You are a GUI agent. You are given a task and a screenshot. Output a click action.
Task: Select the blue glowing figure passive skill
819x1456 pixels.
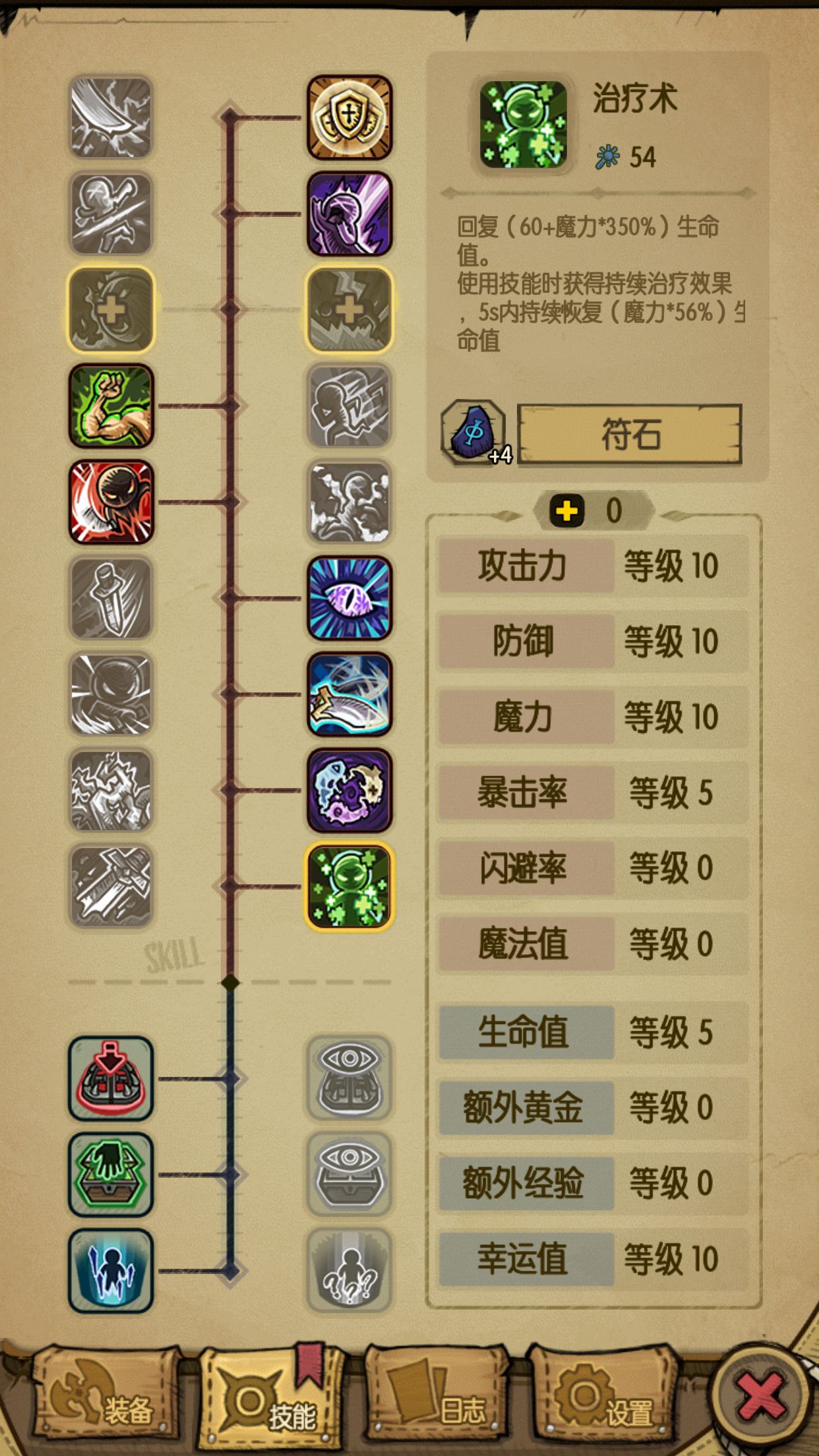click(111, 1271)
